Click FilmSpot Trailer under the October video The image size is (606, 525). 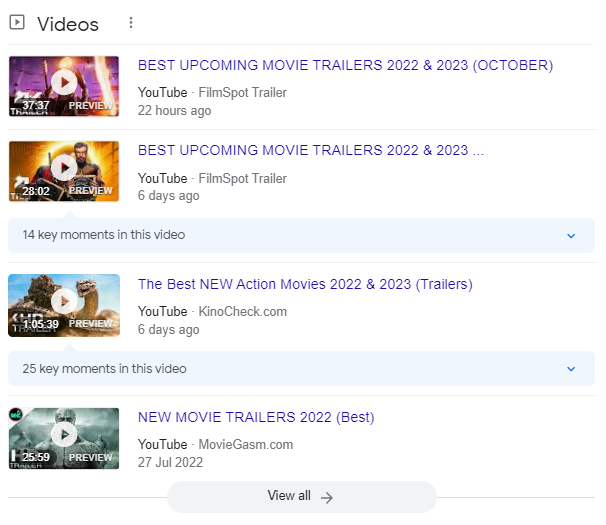[243, 93]
